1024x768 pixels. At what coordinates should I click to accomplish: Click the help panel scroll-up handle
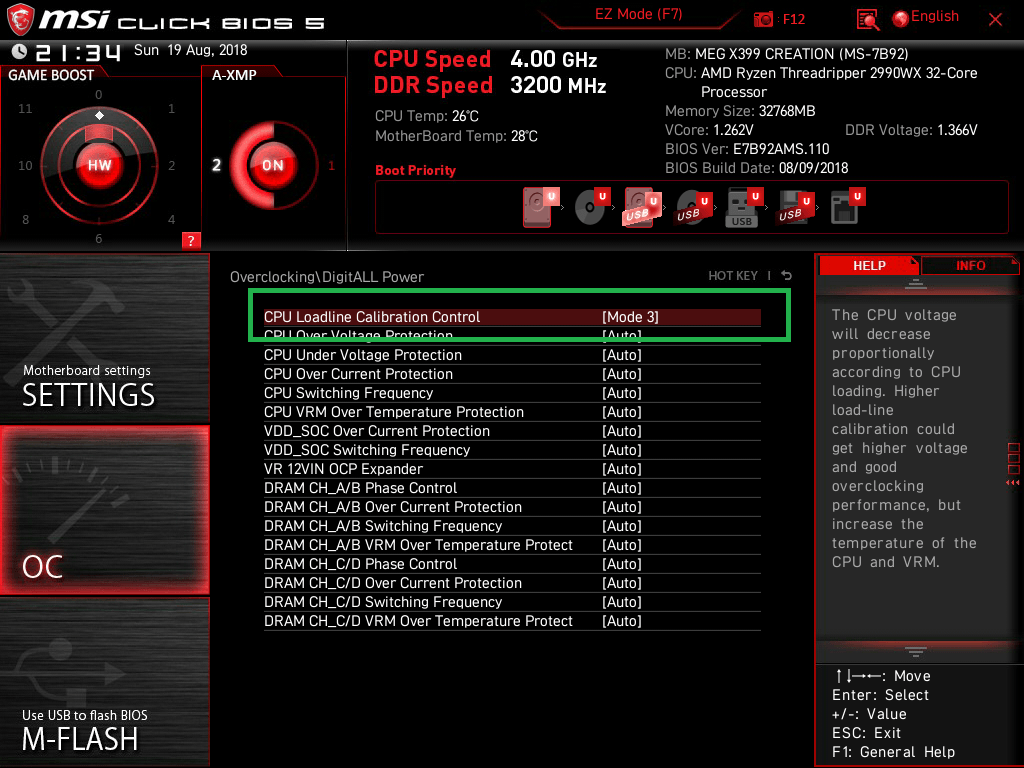tap(915, 284)
